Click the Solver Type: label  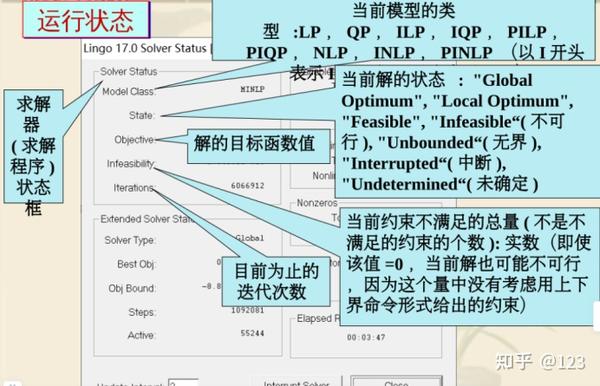tap(130, 240)
